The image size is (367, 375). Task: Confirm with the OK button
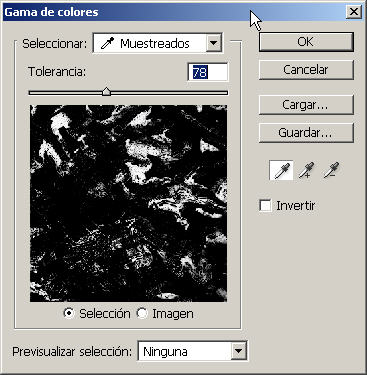pyautogui.click(x=306, y=42)
